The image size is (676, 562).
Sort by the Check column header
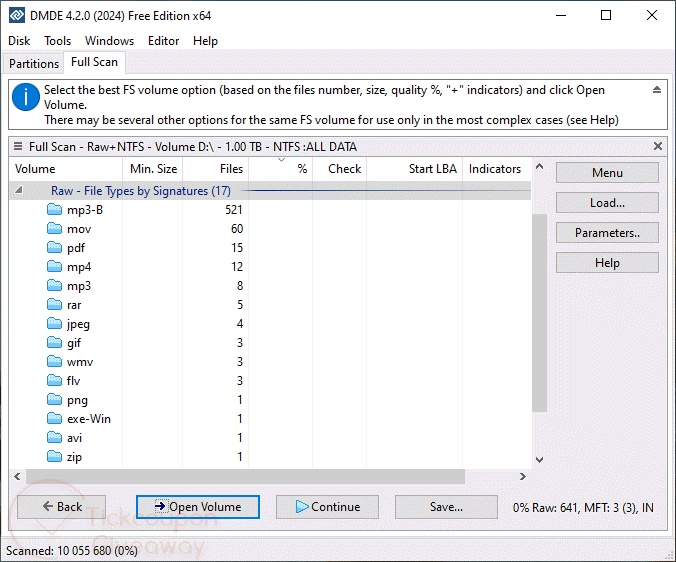[340, 169]
